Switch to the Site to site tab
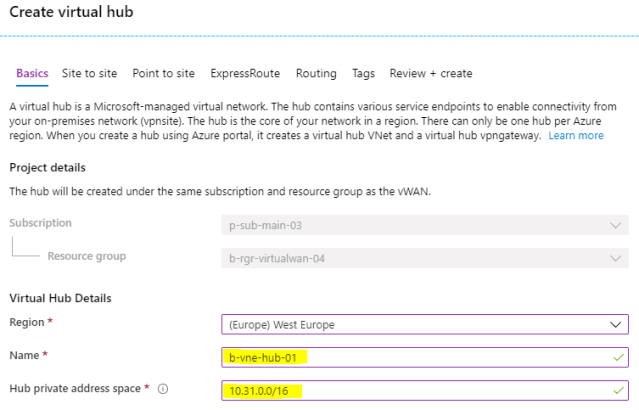 (88, 73)
